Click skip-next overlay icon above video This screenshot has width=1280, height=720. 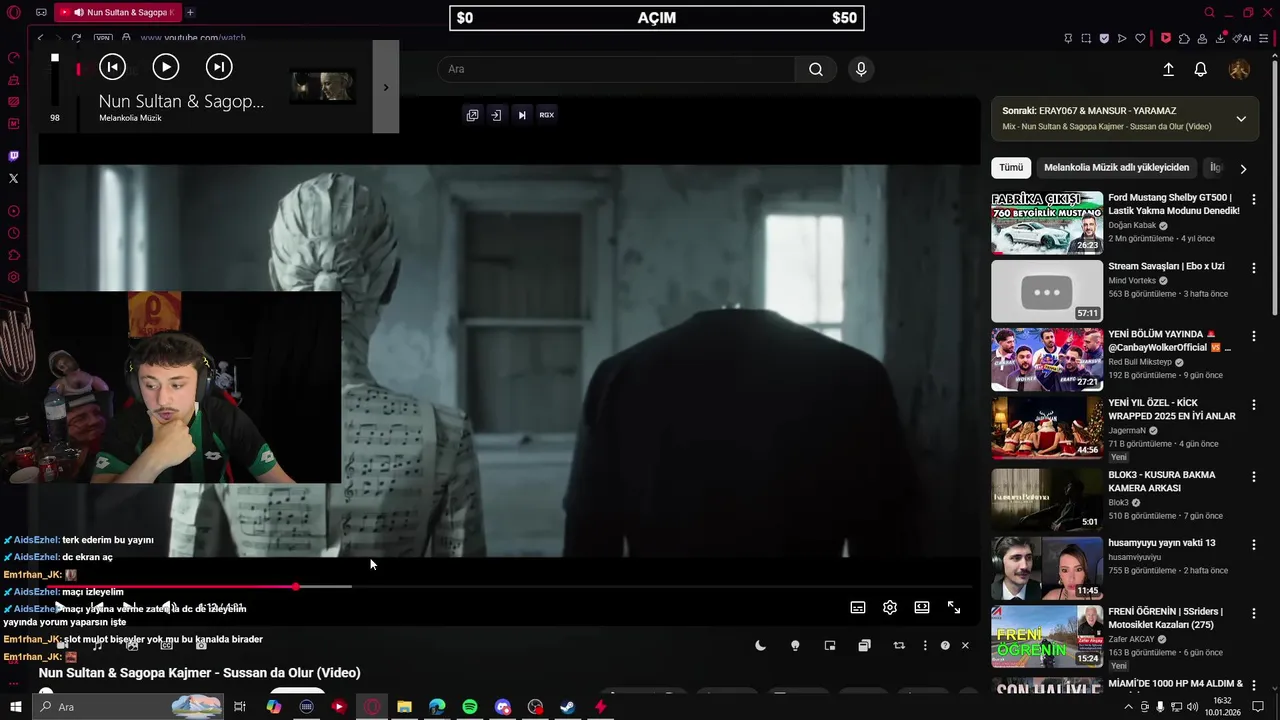[x=521, y=115]
